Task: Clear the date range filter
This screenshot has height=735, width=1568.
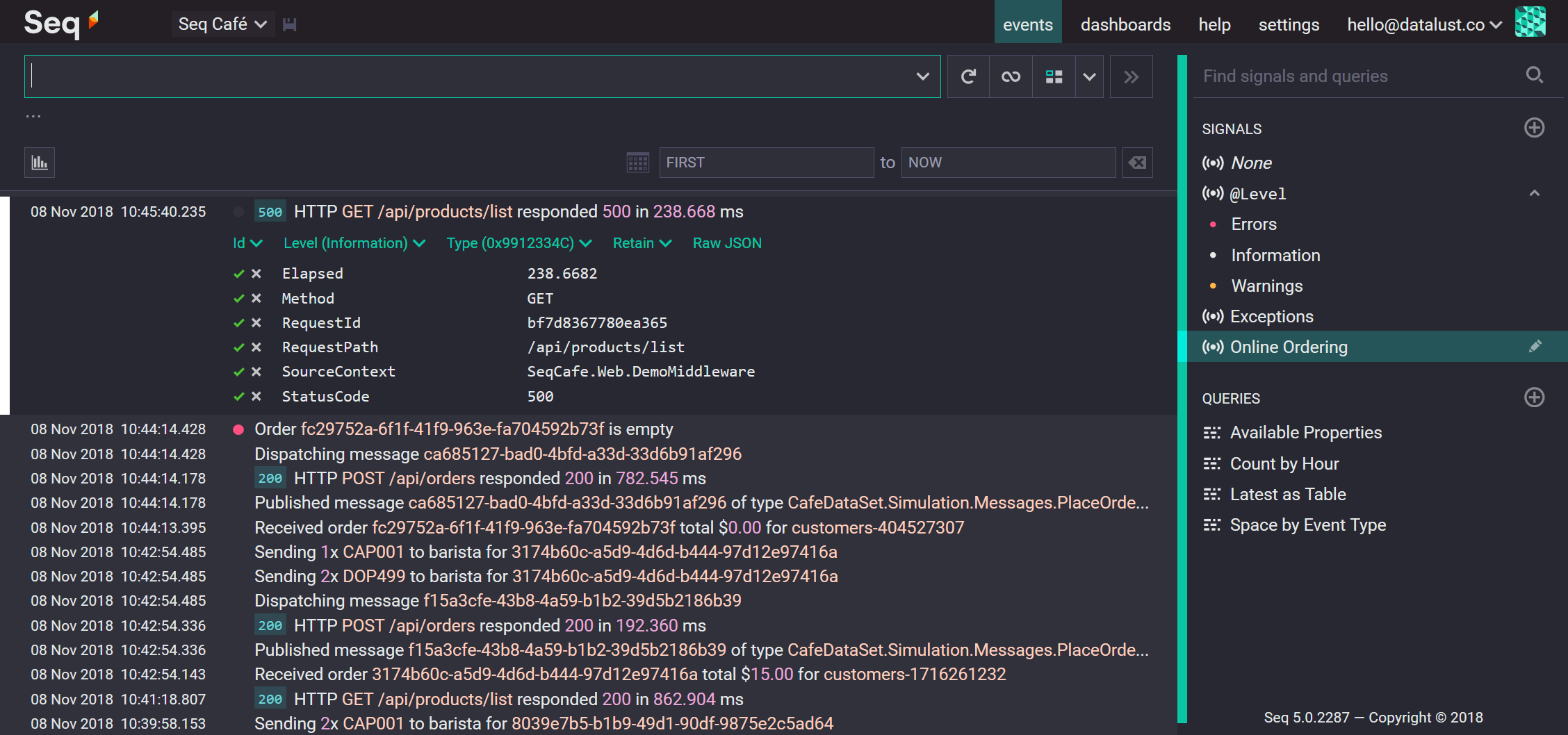Action: (x=1137, y=163)
